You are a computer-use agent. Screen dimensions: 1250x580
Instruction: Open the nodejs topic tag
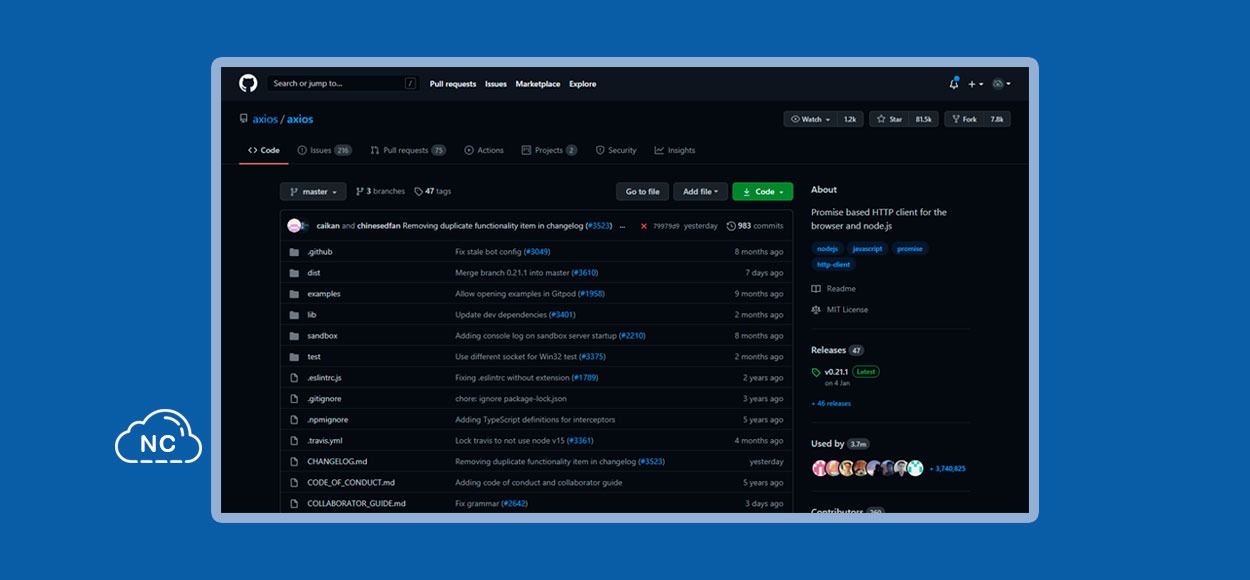[827, 248]
